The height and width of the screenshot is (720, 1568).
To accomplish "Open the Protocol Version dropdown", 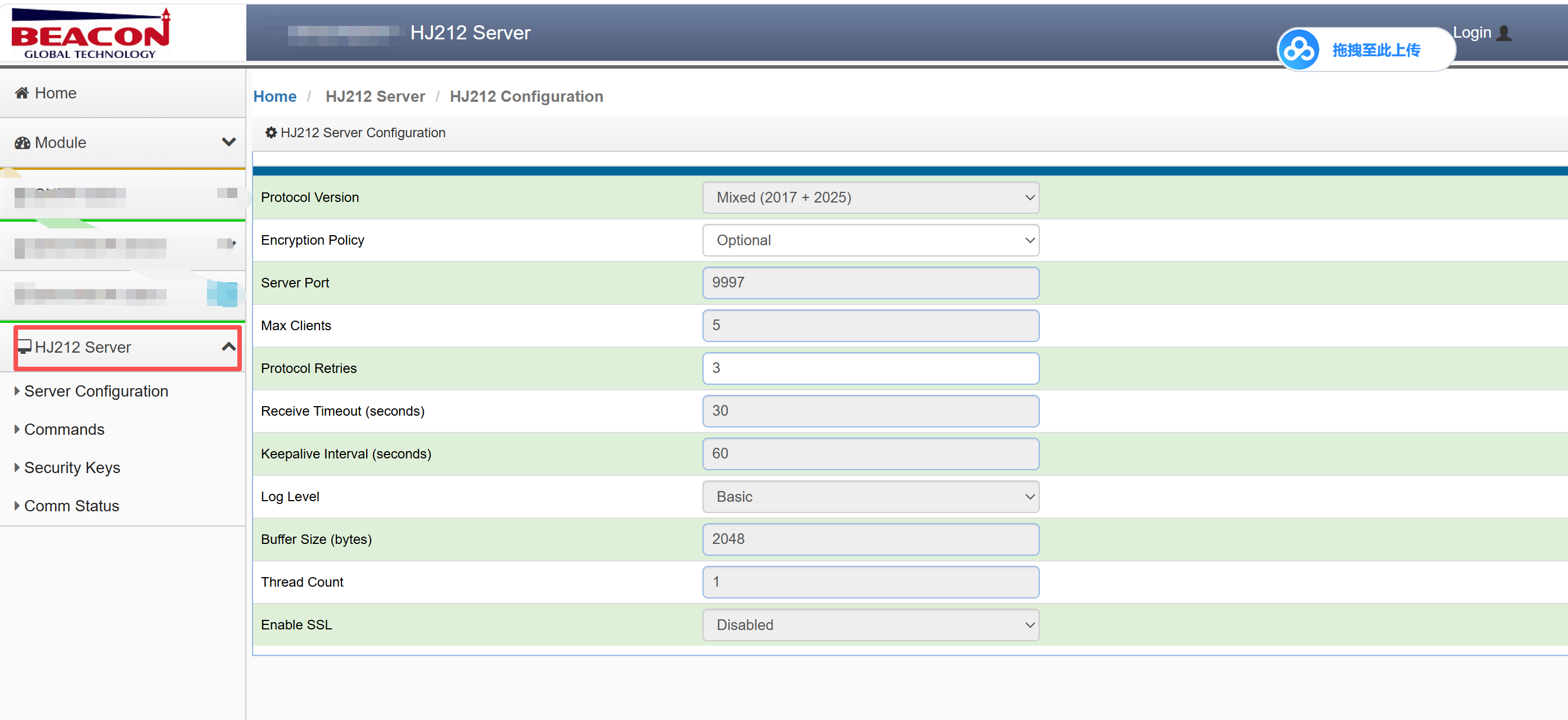I will coord(871,197).
